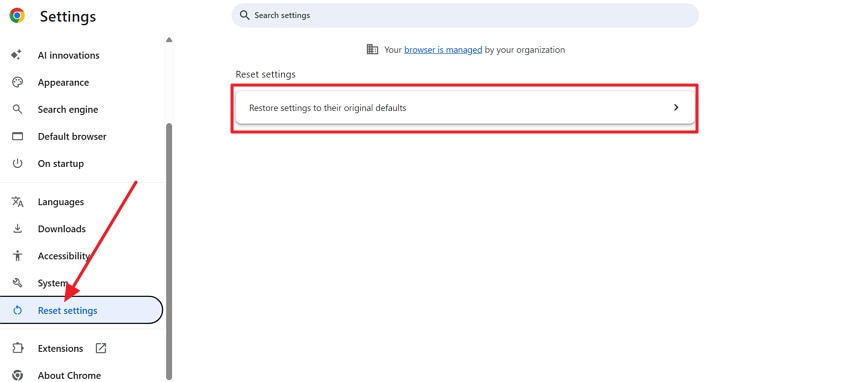Click the Chrome logo icon

[17, 15]
